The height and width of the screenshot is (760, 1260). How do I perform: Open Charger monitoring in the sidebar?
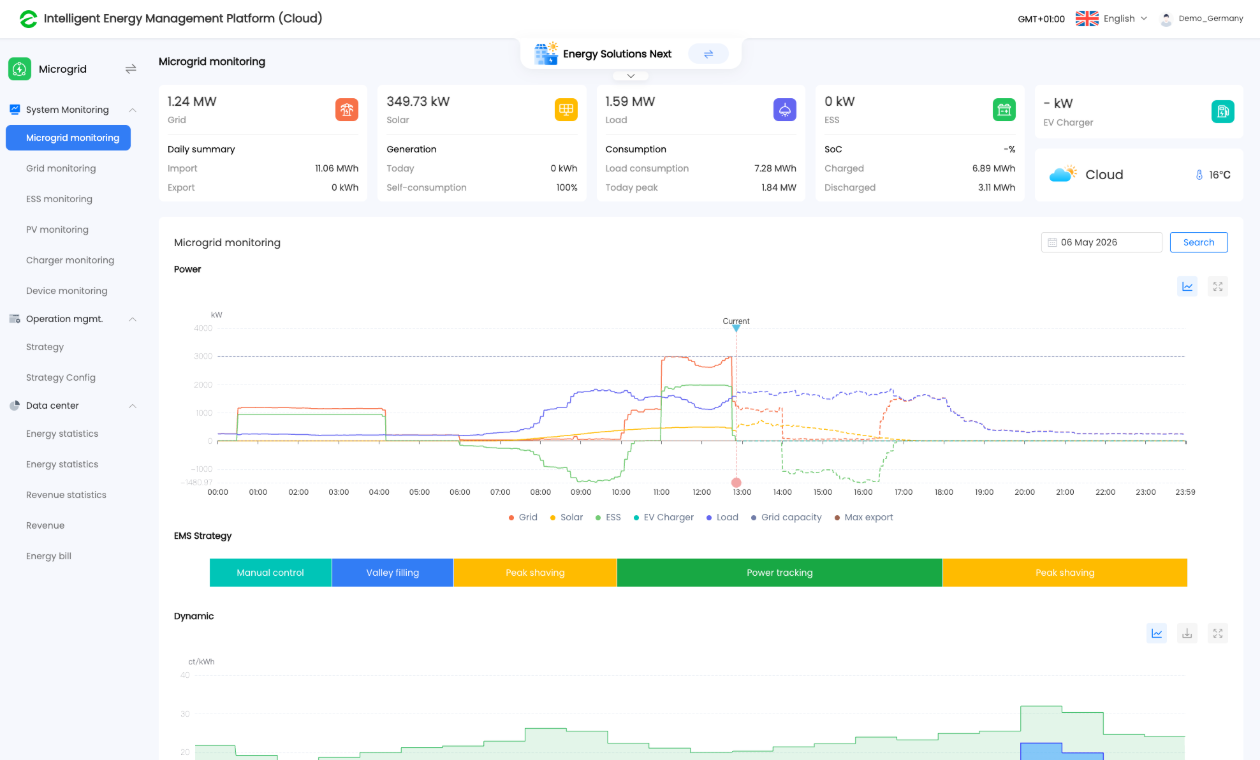[70, 260]
